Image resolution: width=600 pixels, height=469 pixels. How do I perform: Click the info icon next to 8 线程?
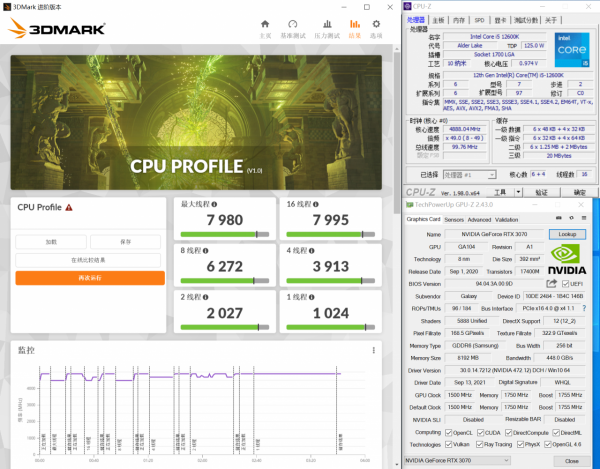coord(205,251)
